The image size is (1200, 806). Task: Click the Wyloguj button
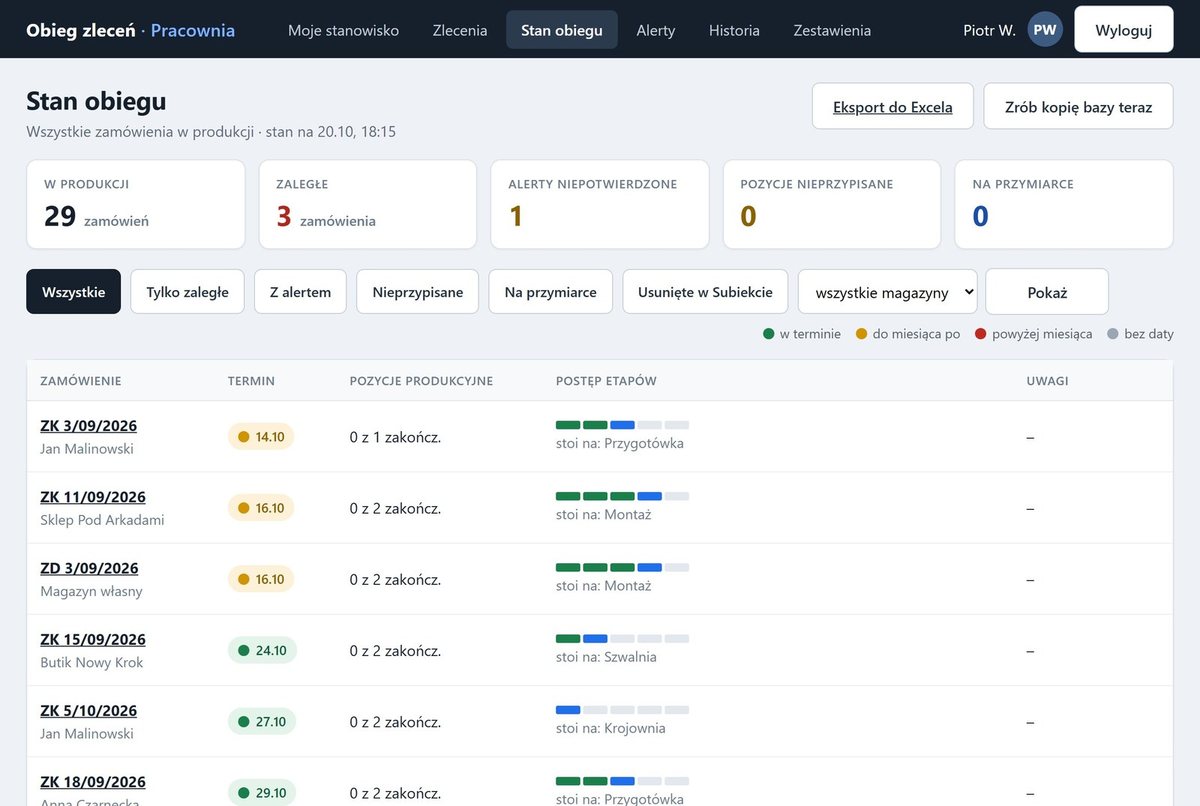pyautogui.click(x=1124, y=30)
